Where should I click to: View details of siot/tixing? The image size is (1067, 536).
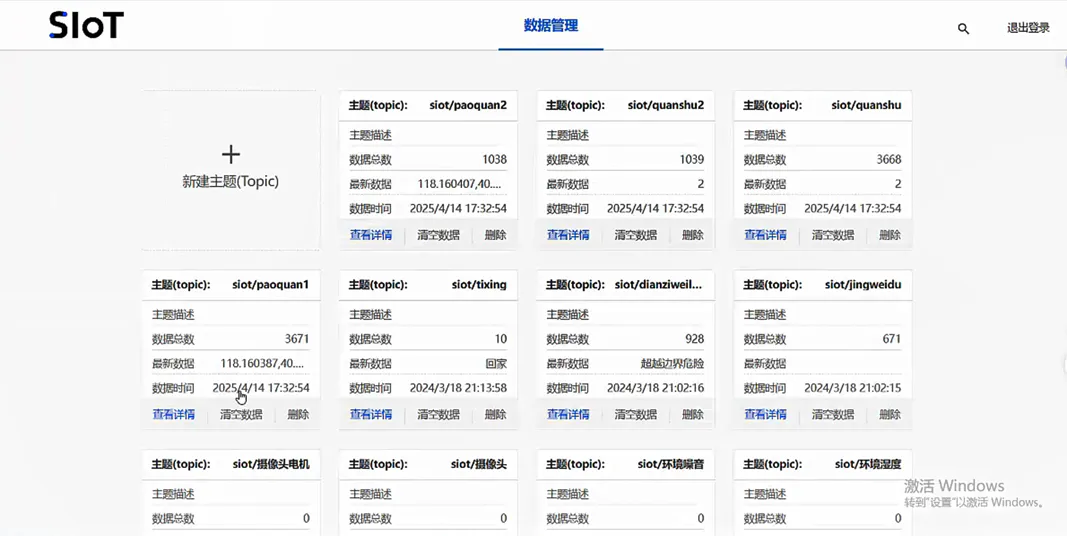click(x=371, y=414)
